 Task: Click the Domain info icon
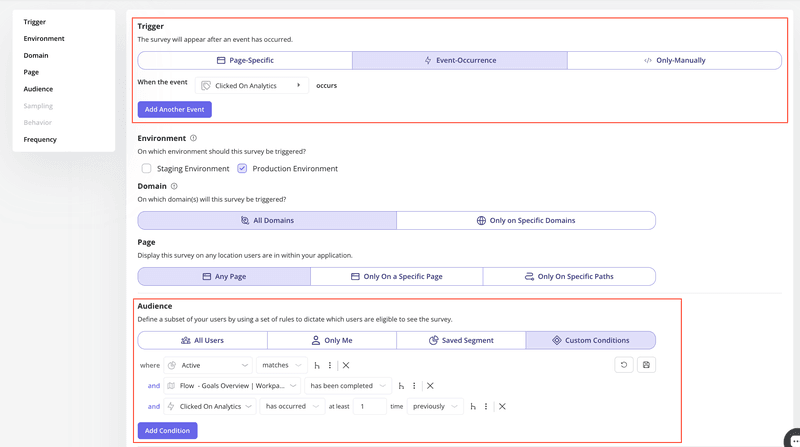174,186
